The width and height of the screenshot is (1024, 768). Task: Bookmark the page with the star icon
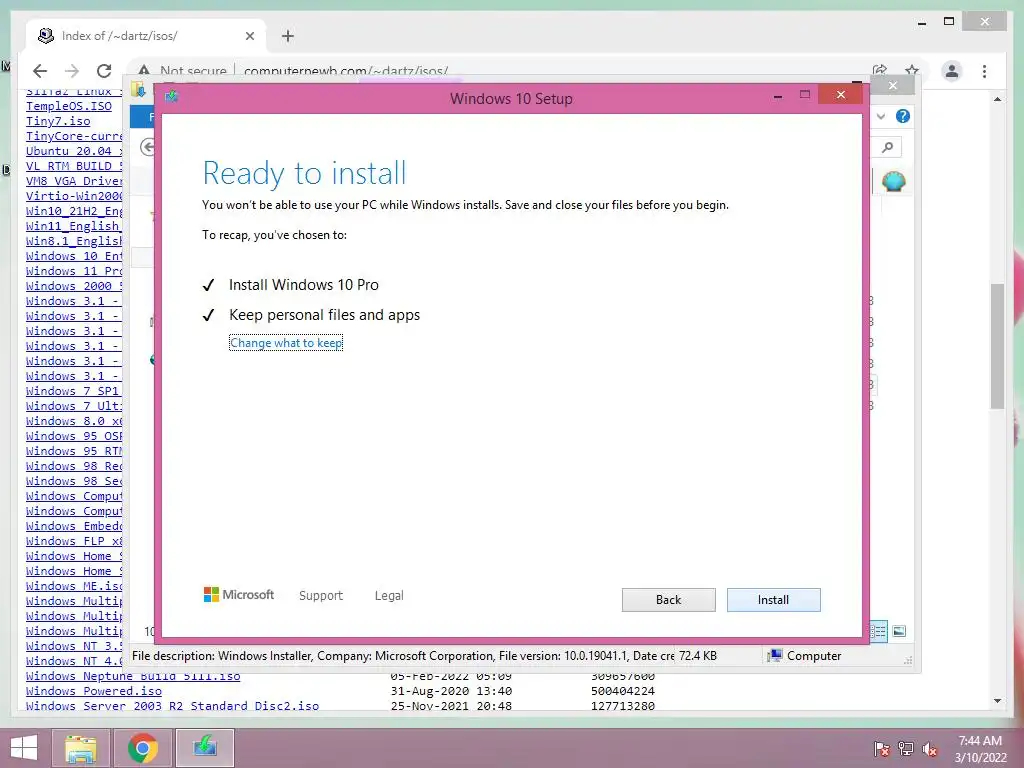click(912, 71)
